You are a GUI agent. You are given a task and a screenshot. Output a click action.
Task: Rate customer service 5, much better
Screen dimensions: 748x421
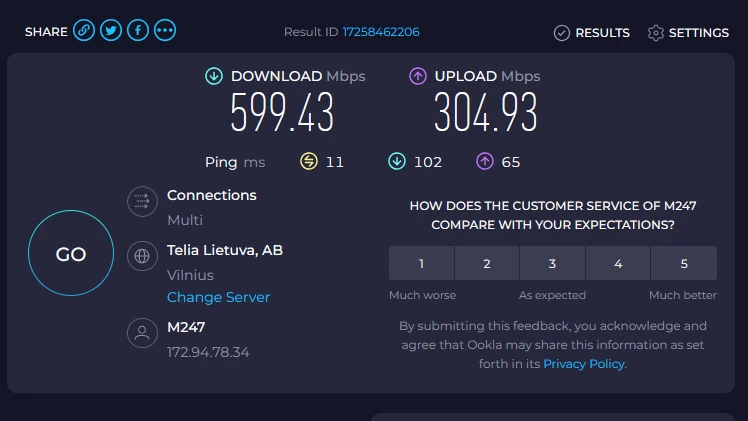point(684,264)
